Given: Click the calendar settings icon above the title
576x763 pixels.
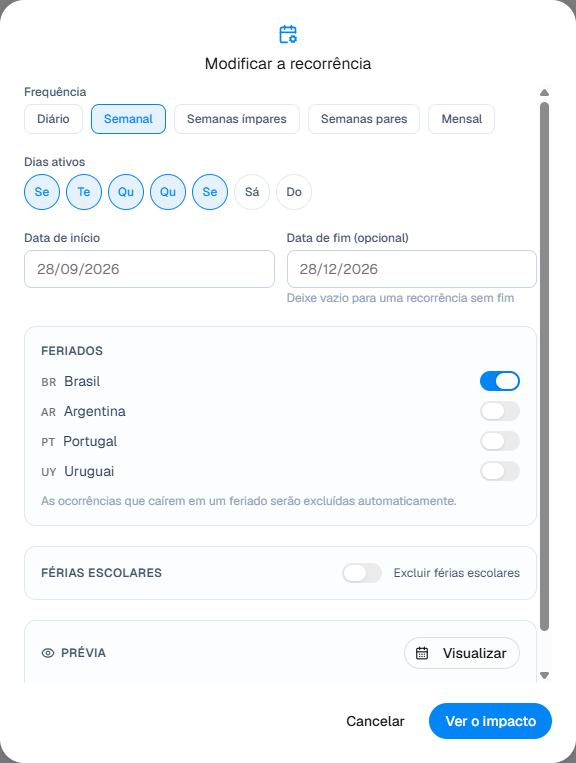Looking at the screenshot, I should point(288,34).
